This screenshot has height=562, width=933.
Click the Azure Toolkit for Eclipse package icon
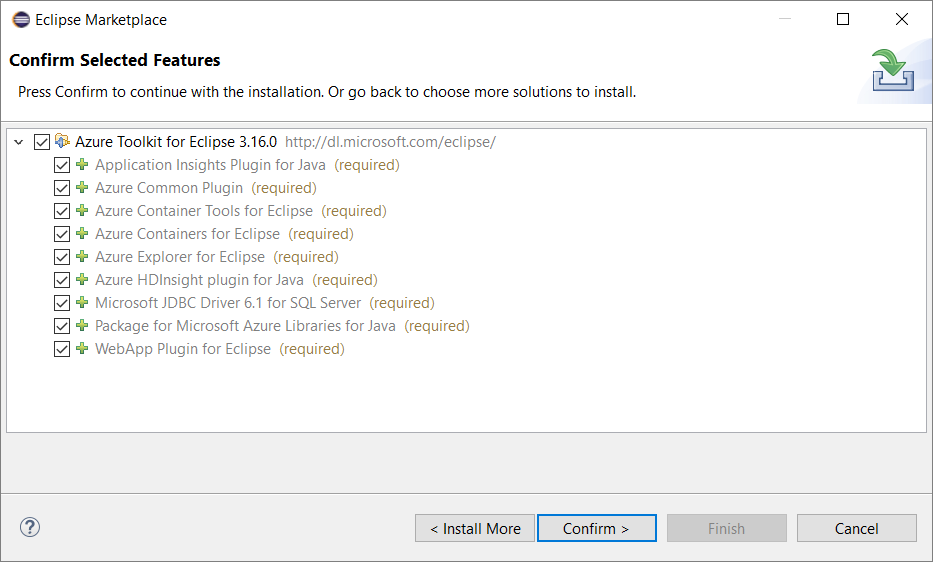coord(62,141)
